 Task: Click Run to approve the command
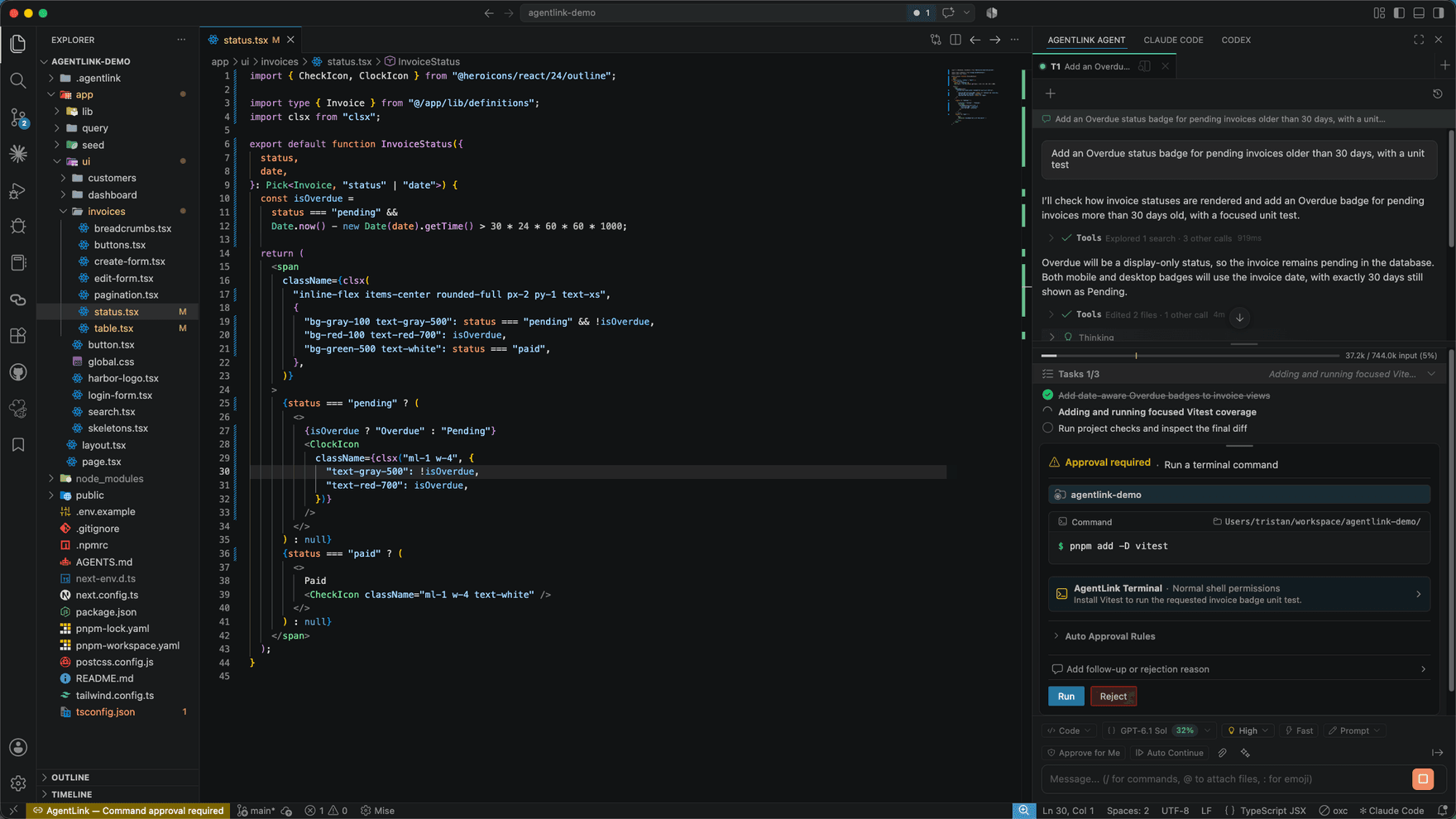(1066, 697)
